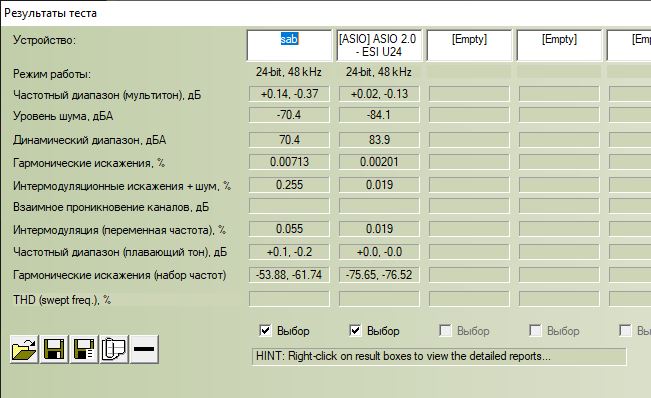Uncheck Выбор checkbox under ESI U24 column
The width and height of the screenshot is (651, 398).
tap(355, 330)
